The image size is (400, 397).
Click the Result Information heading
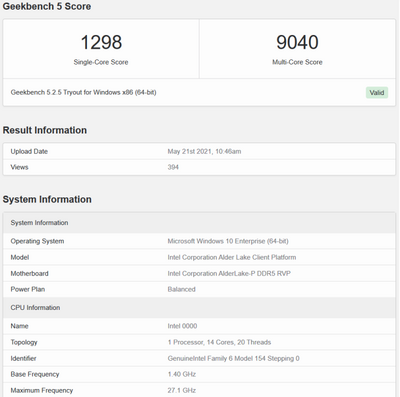[45, 130]
